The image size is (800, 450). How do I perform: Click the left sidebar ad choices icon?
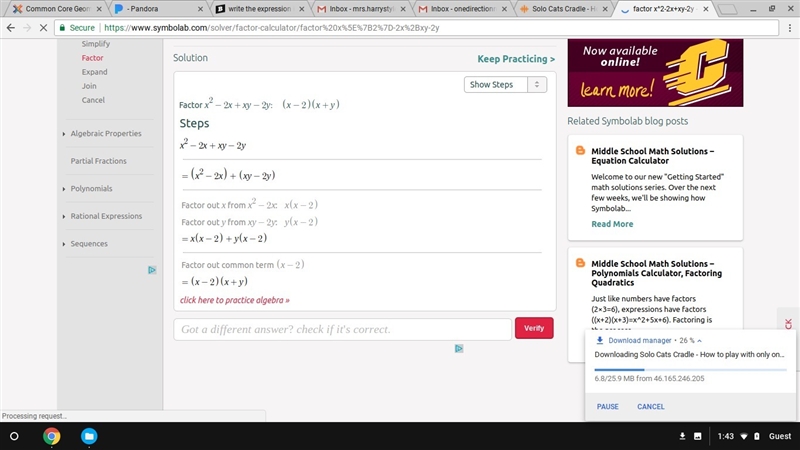[x=152, y=270]
